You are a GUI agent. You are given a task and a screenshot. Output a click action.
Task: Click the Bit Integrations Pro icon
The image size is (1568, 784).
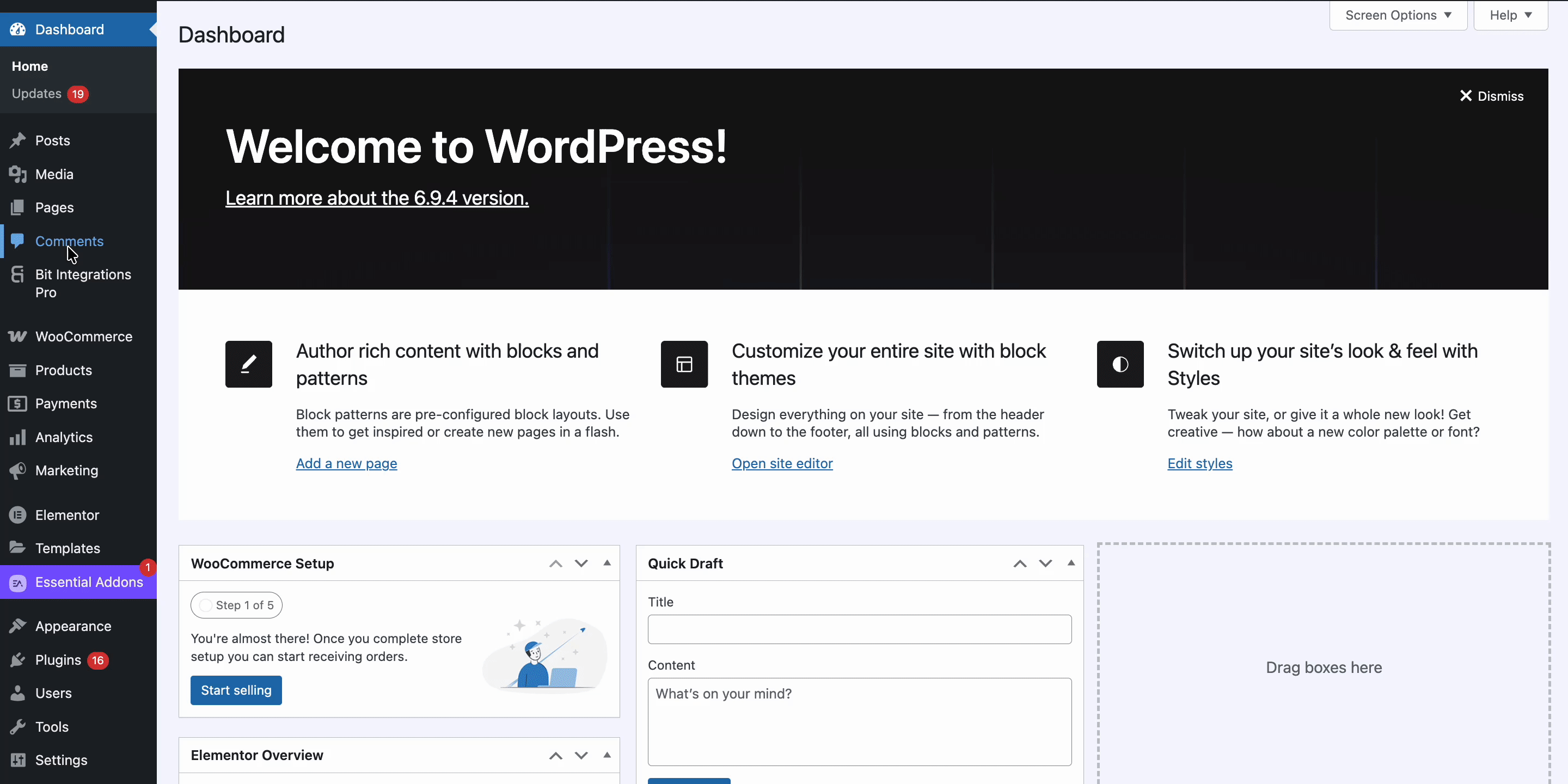[x=17, y=274]
